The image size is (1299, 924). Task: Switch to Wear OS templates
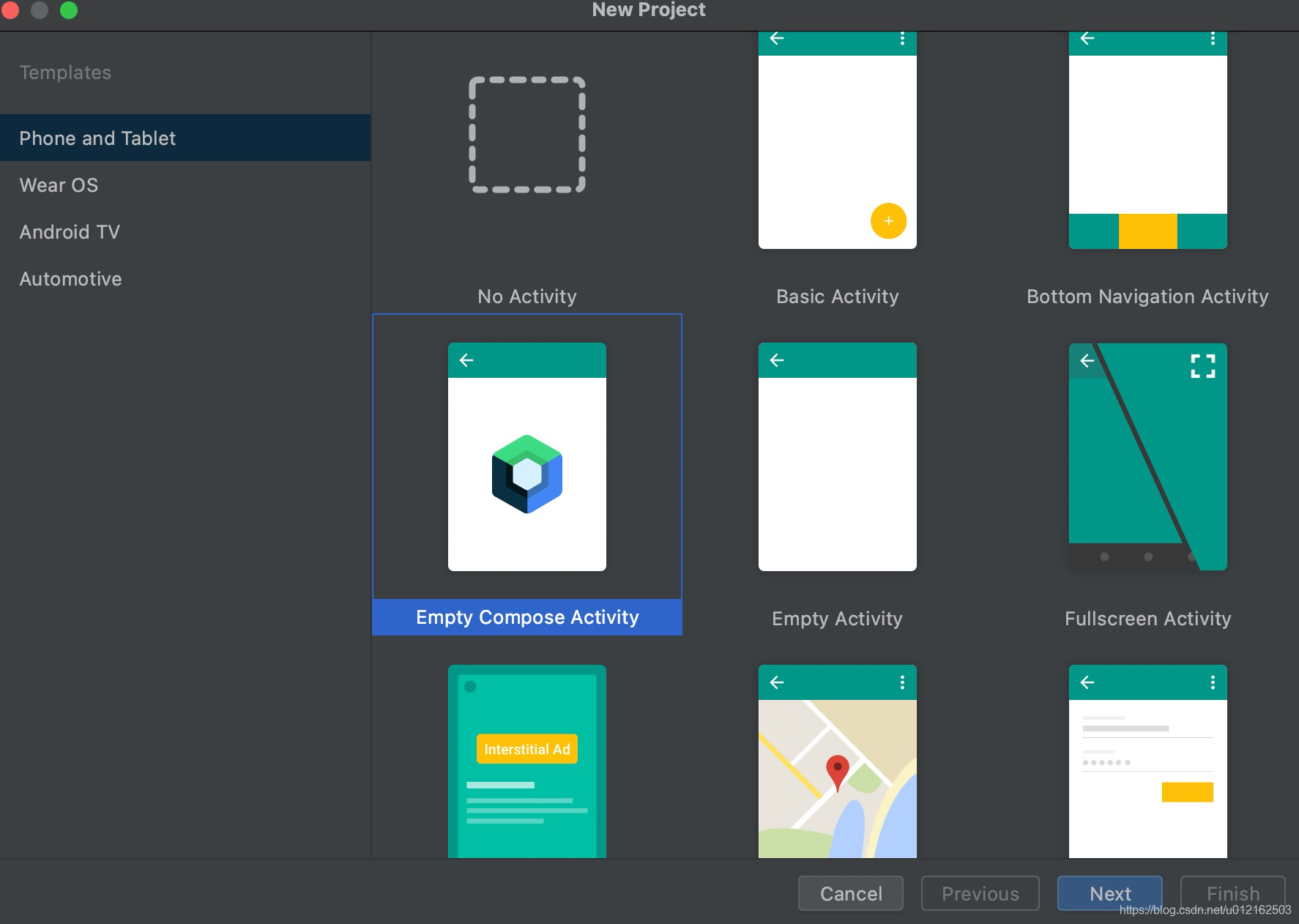185,185
